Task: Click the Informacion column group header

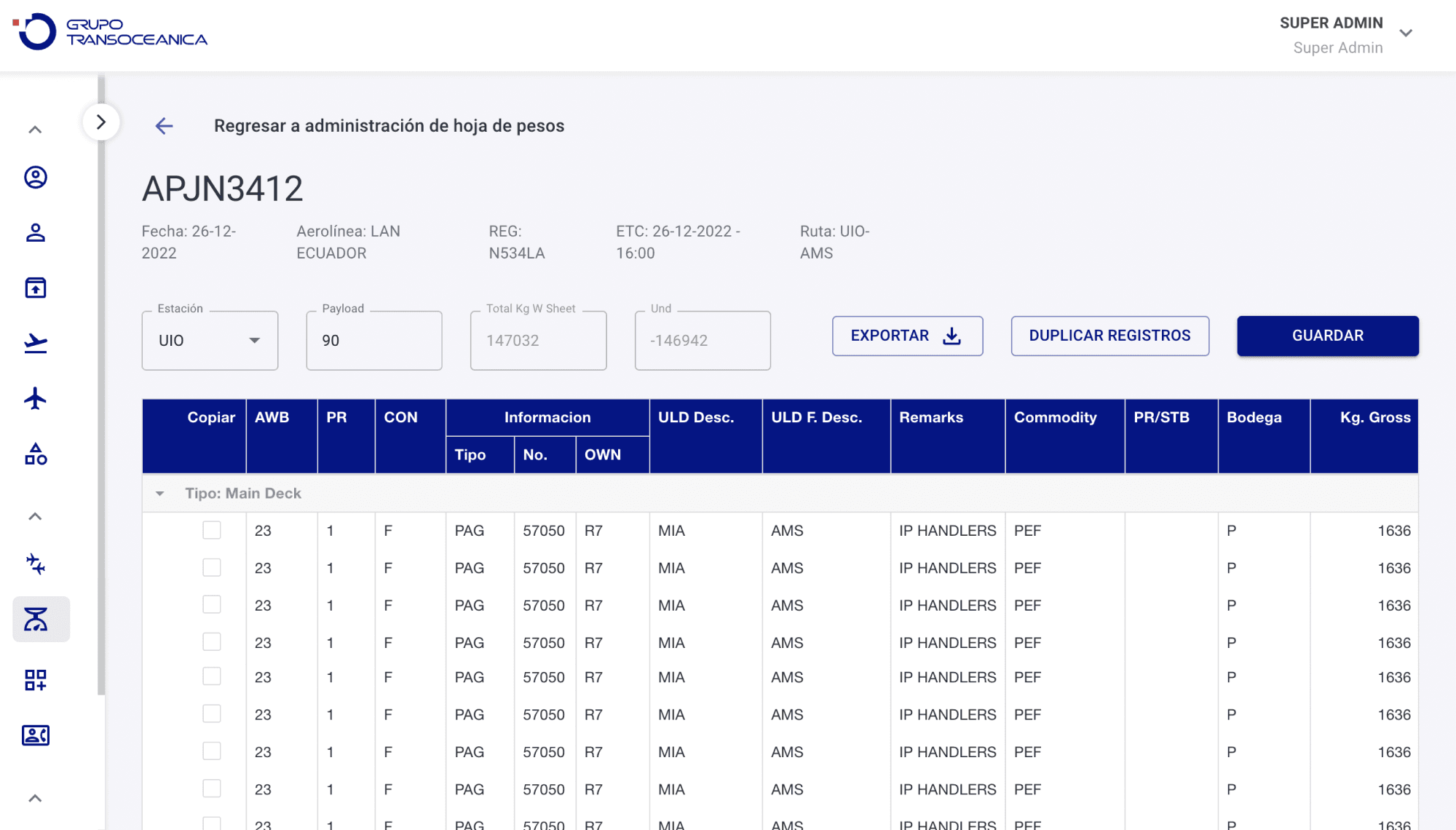Action: pos(547,417)
